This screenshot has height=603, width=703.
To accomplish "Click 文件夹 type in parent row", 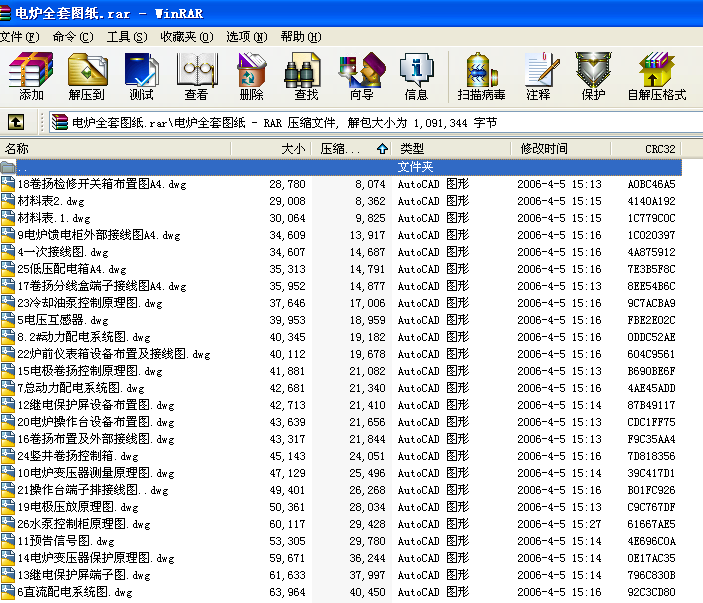I will (x=415, y=167).
